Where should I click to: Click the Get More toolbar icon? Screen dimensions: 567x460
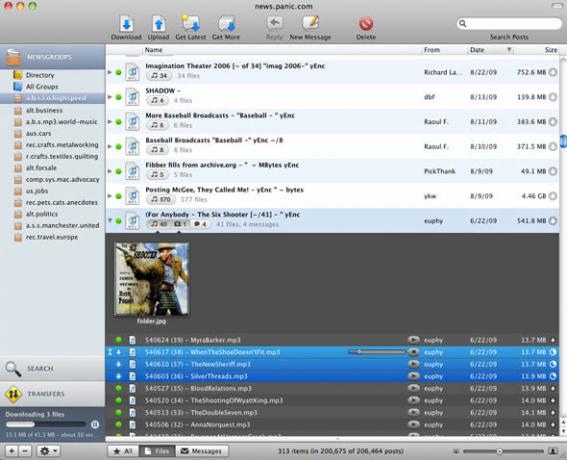tap(226, 24)
